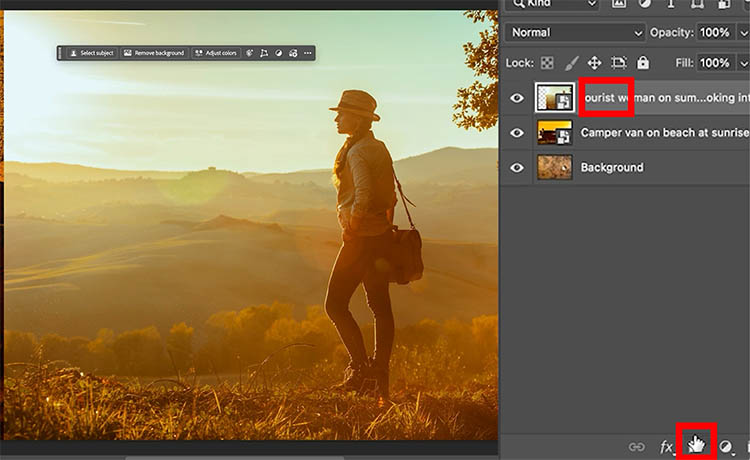Select the Camper van layer thumbnail
Viewport: 750px width, 460px height.
[554, 132]
